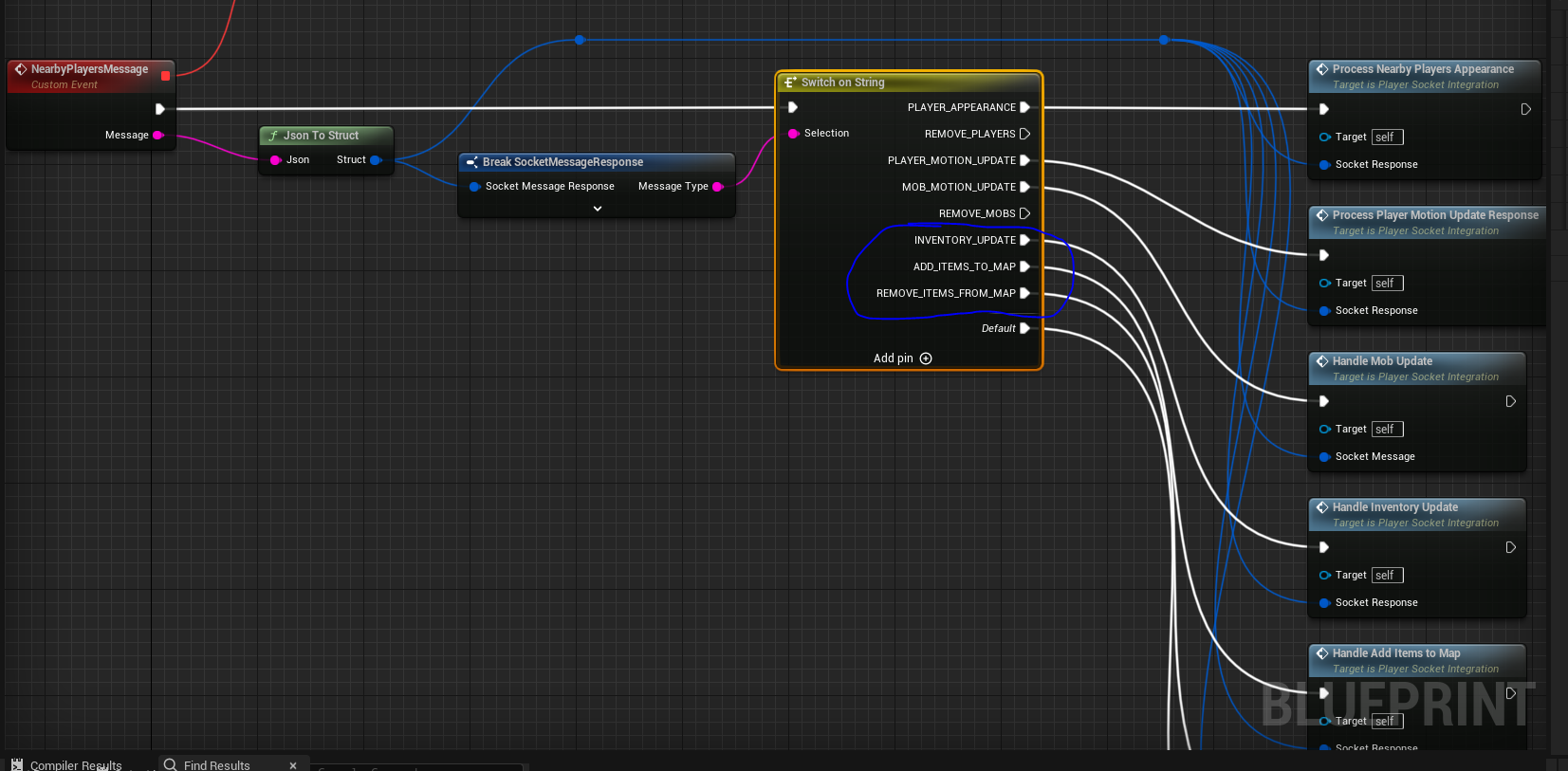Image resolution: width=1568 pixels, height=771 pixels.
Task: Open the Compiler Results tab
Action: click(x=66, y=764)
